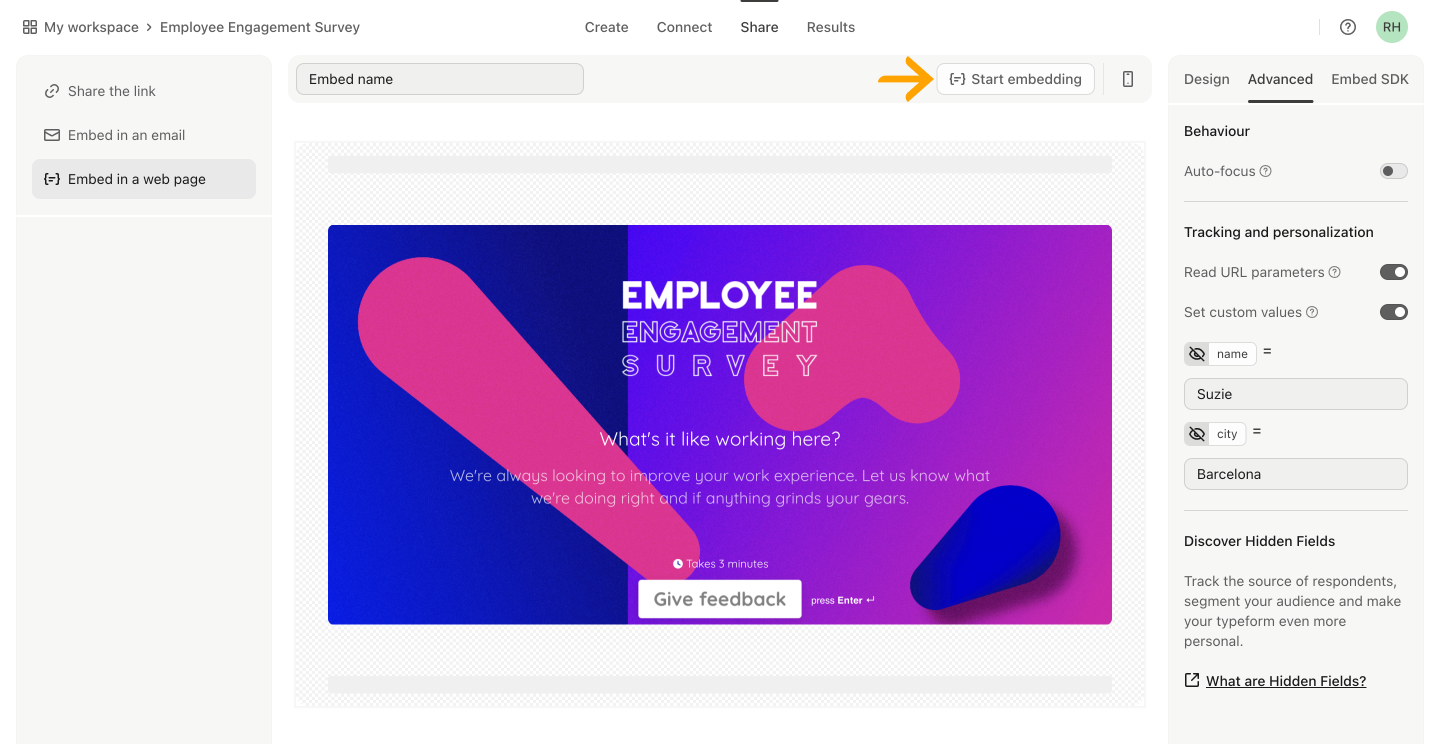Click the survey preview thumbnail title
1440x744 pixels.
[x=720, y=330]
